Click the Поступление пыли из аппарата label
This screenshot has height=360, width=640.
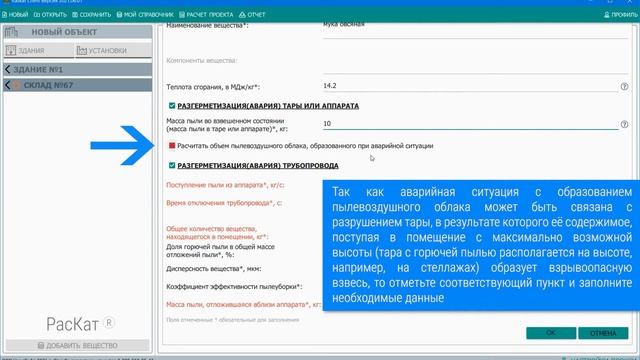pos(225,185)
